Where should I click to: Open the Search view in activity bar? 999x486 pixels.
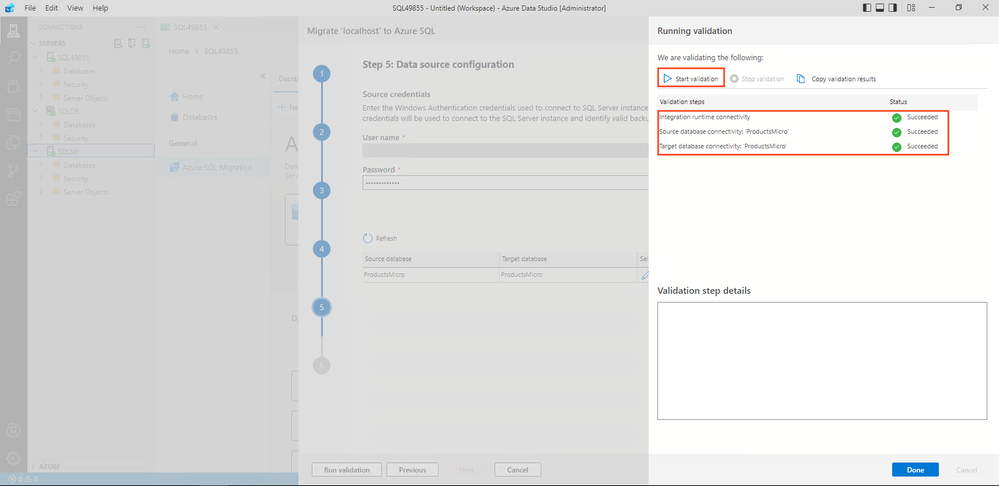click(13, 59)
